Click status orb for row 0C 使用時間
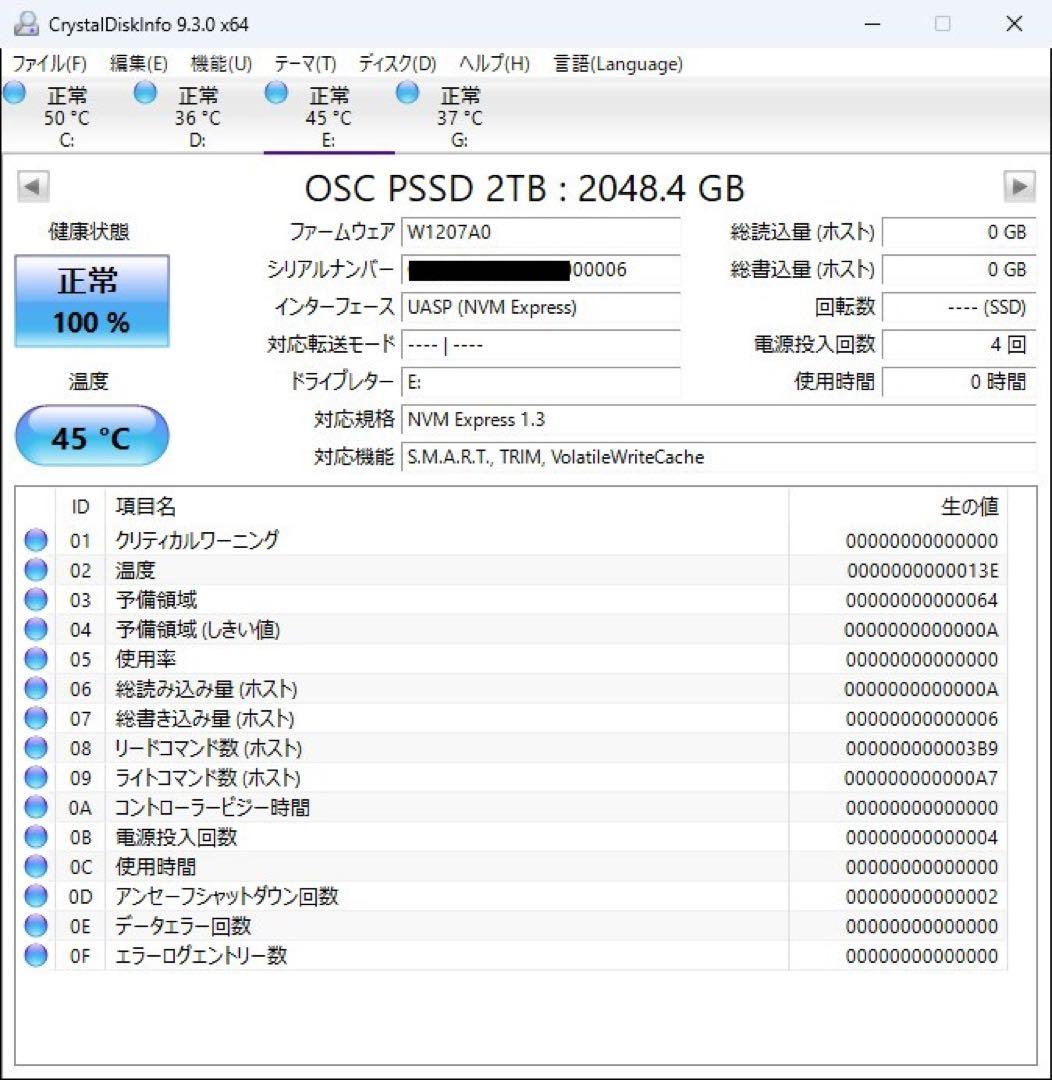This screenshot has width=1052, height=1080. pos(36,866)
